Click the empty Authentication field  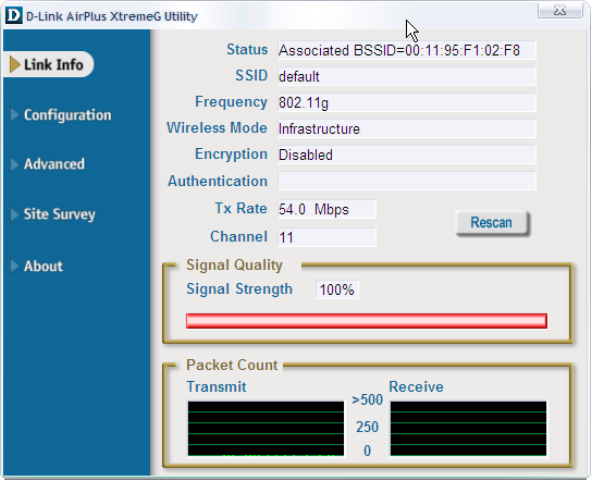point(407,181)
